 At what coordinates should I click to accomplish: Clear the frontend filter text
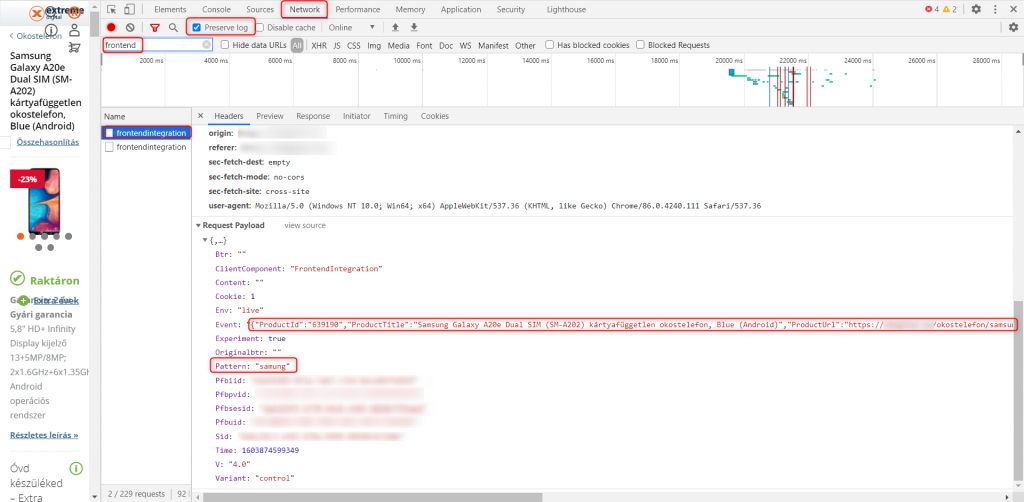tap(206, 45)
